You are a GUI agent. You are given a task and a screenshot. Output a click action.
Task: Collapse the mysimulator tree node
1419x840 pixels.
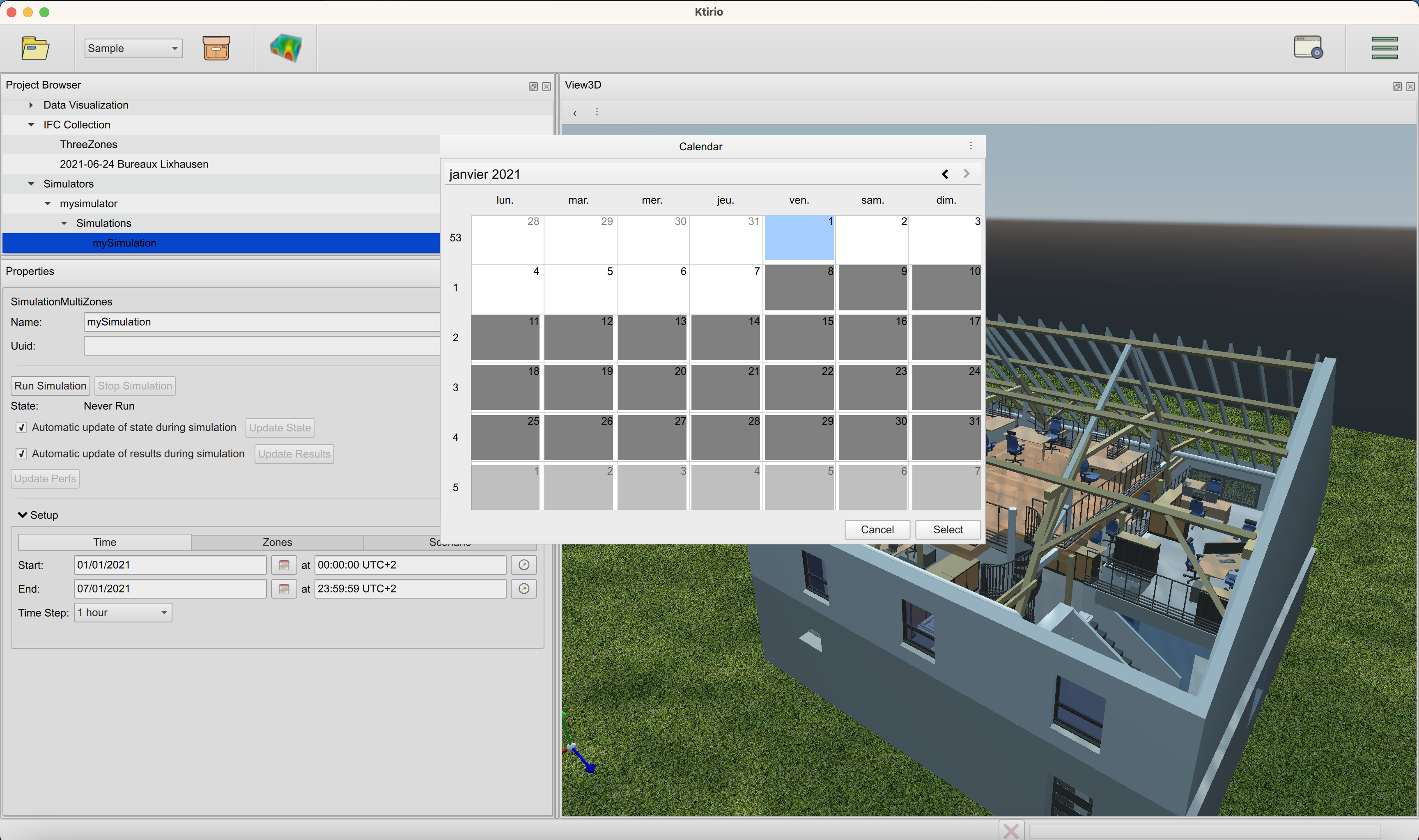[x=48, y=204]
